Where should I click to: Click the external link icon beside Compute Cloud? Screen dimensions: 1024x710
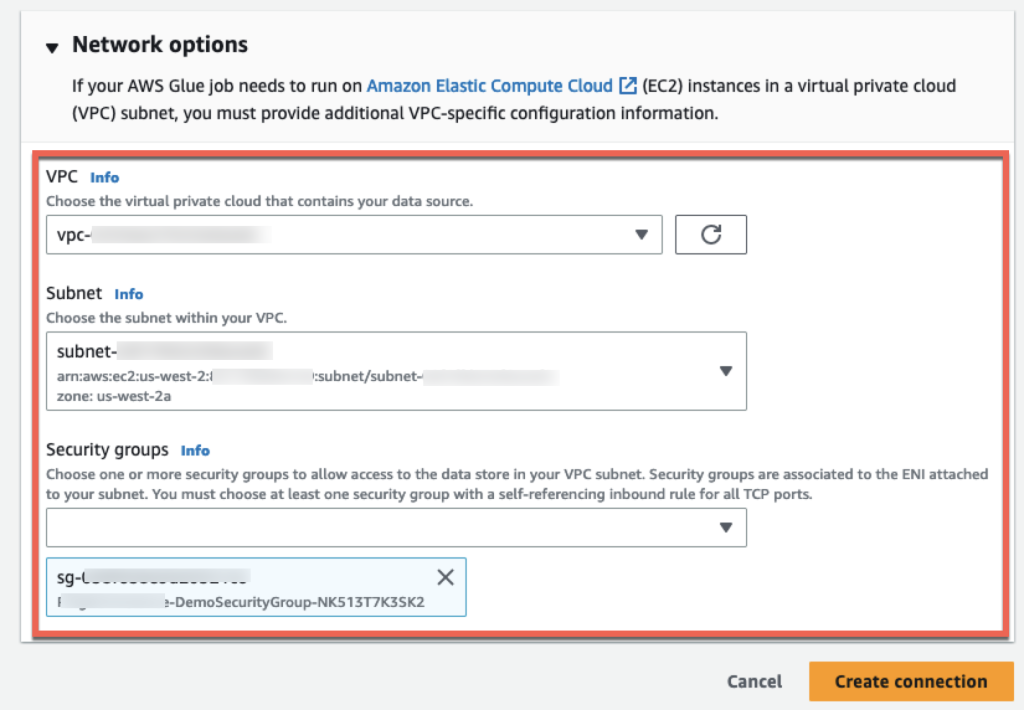click(628, 86)
